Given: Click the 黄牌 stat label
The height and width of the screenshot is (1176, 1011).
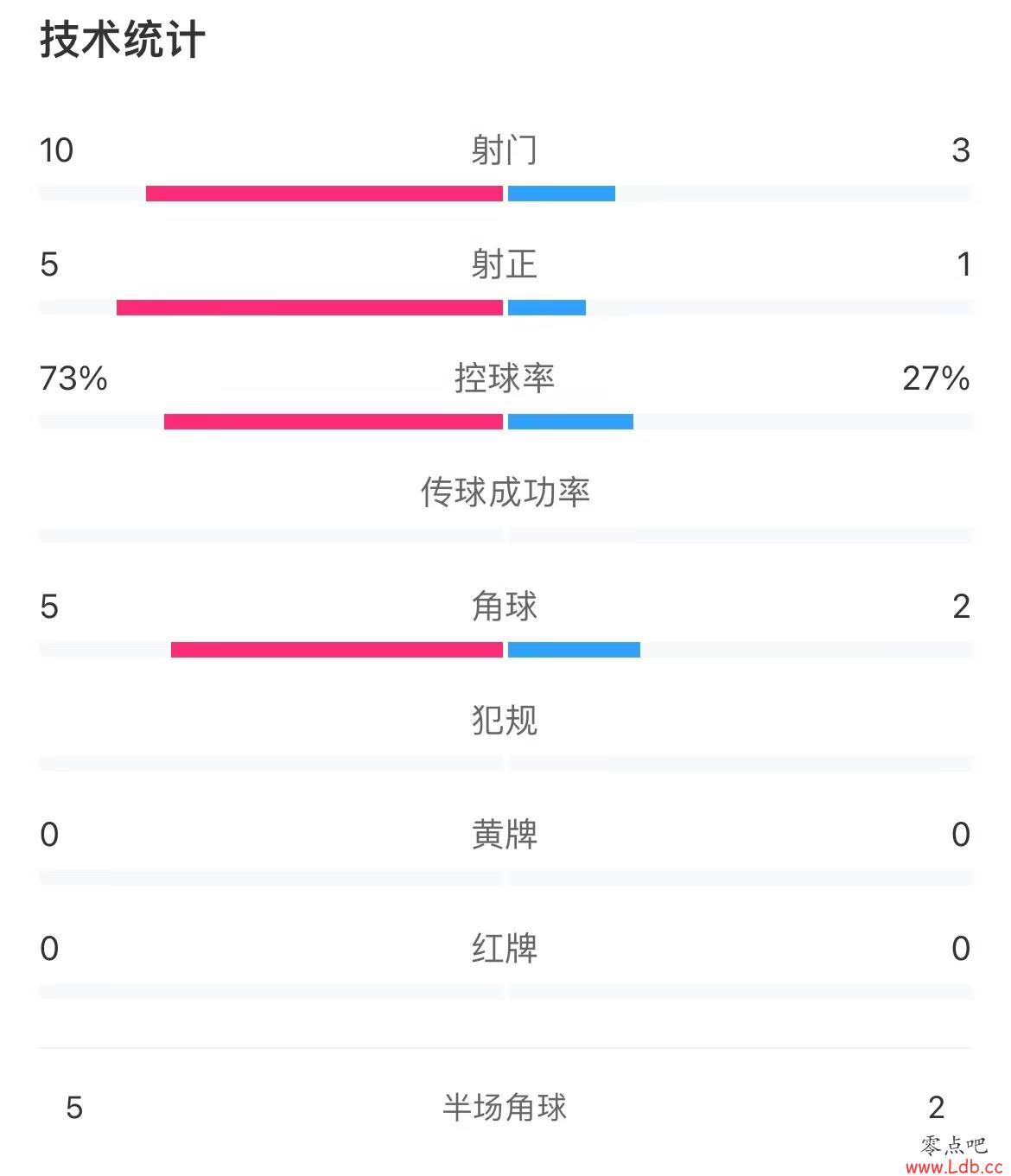Looking at the screenshot, I should 505,835.
